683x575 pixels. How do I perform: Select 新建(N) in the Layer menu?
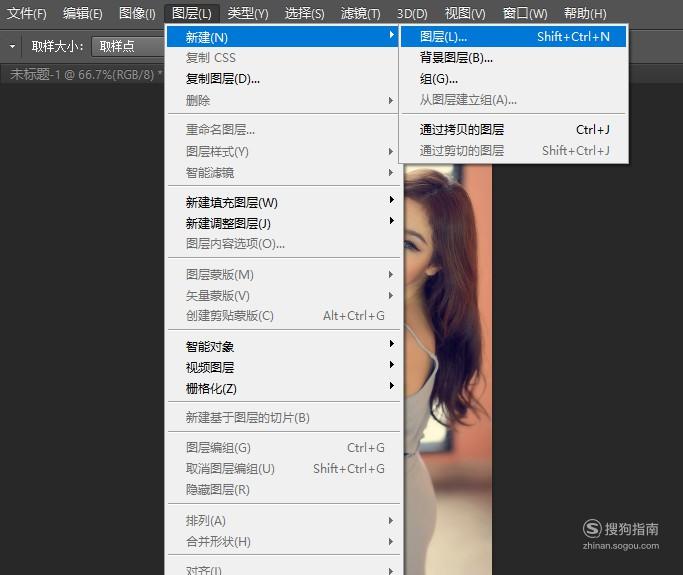coord(283,37)
